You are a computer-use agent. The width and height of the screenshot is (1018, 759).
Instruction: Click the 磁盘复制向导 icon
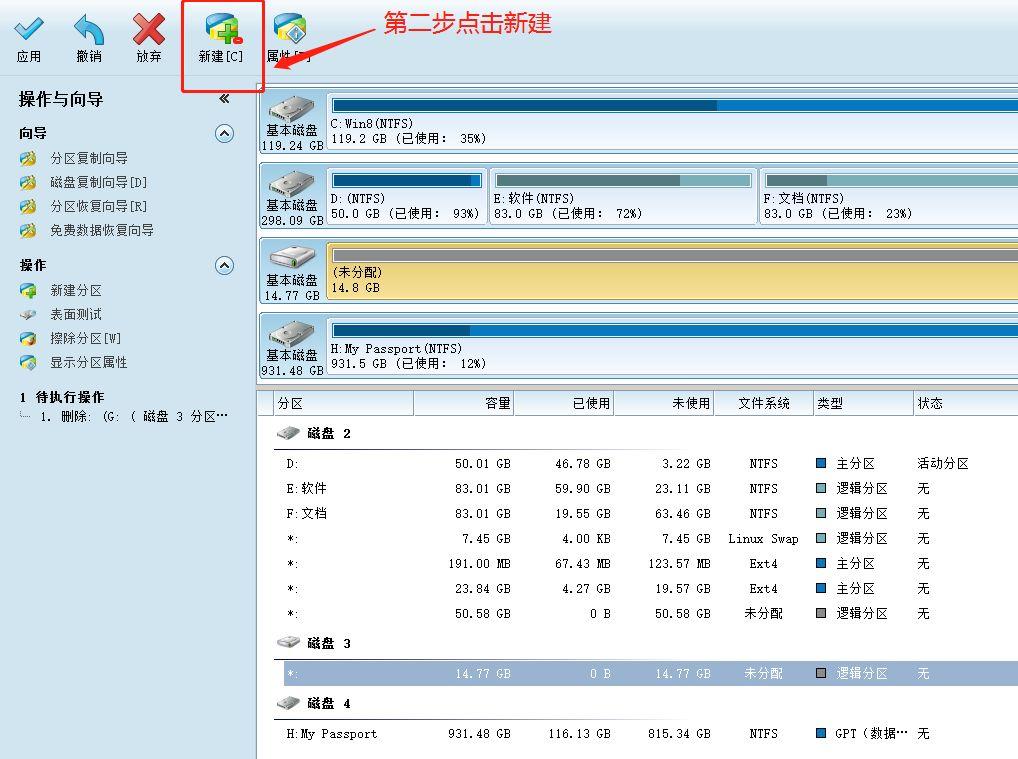click(28, 182)
